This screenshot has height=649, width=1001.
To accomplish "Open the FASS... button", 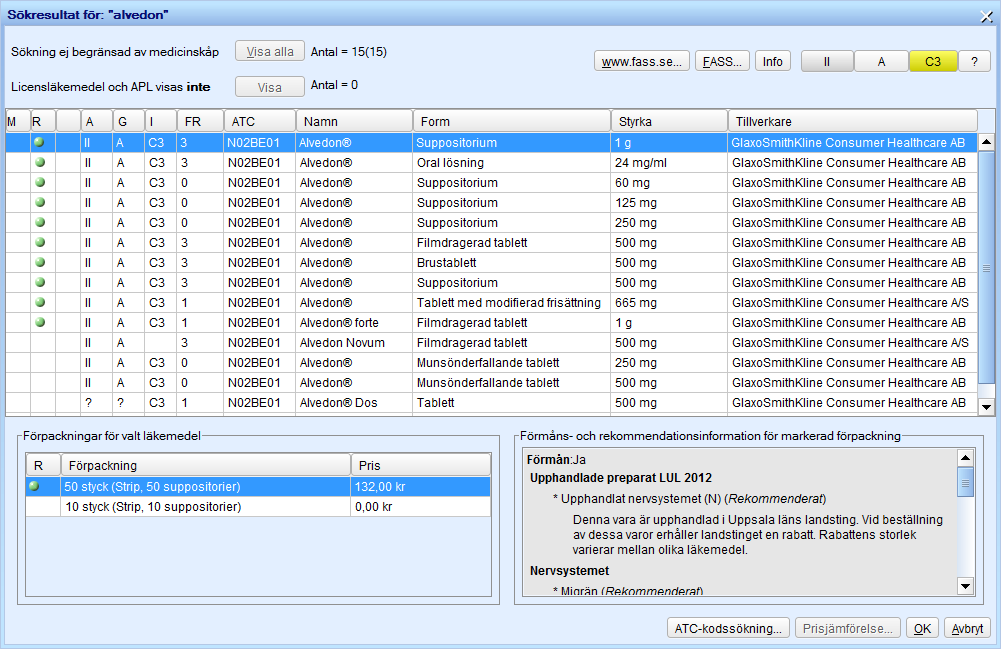I will point(722,61).
